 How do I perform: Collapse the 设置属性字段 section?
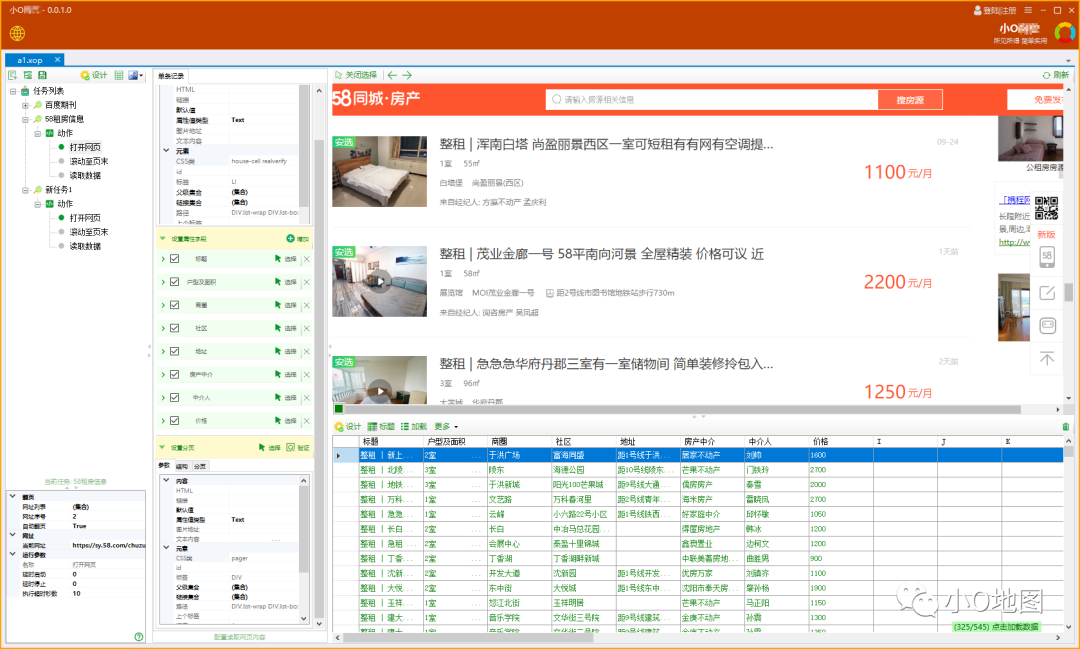[x=163, y=238]
